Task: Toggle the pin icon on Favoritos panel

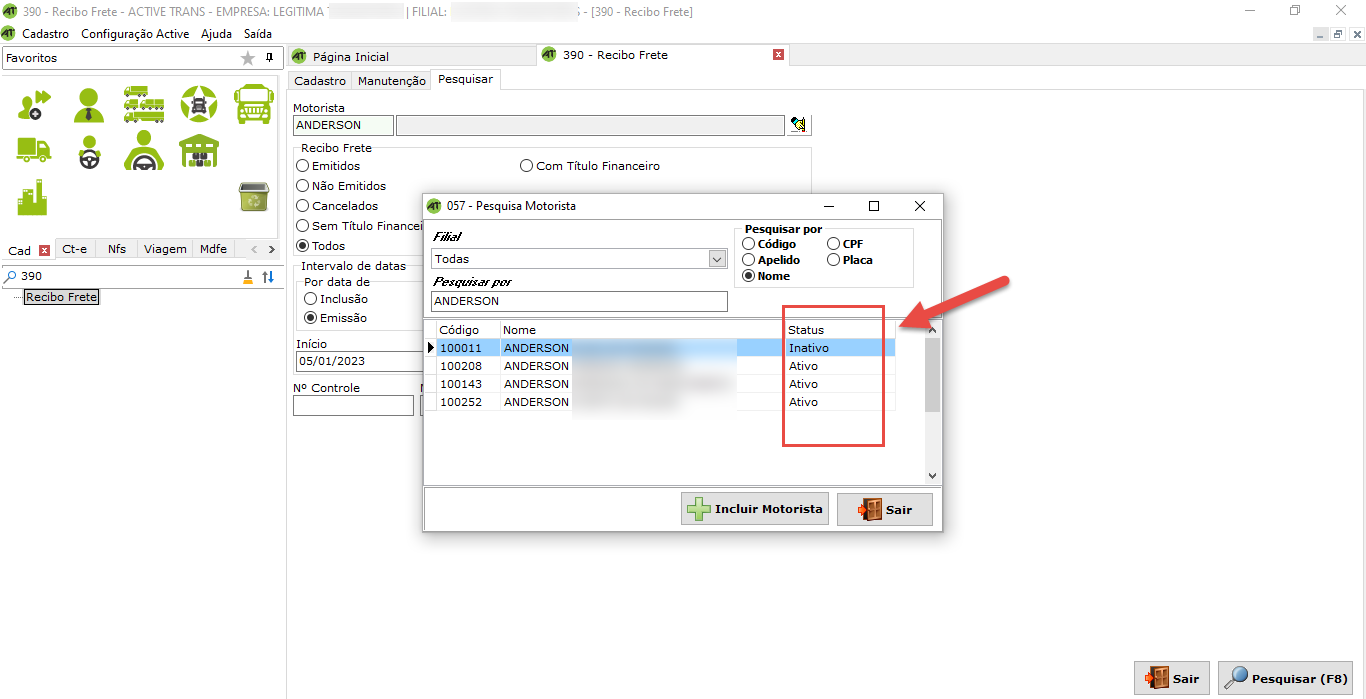Action: tap(269, 58)
